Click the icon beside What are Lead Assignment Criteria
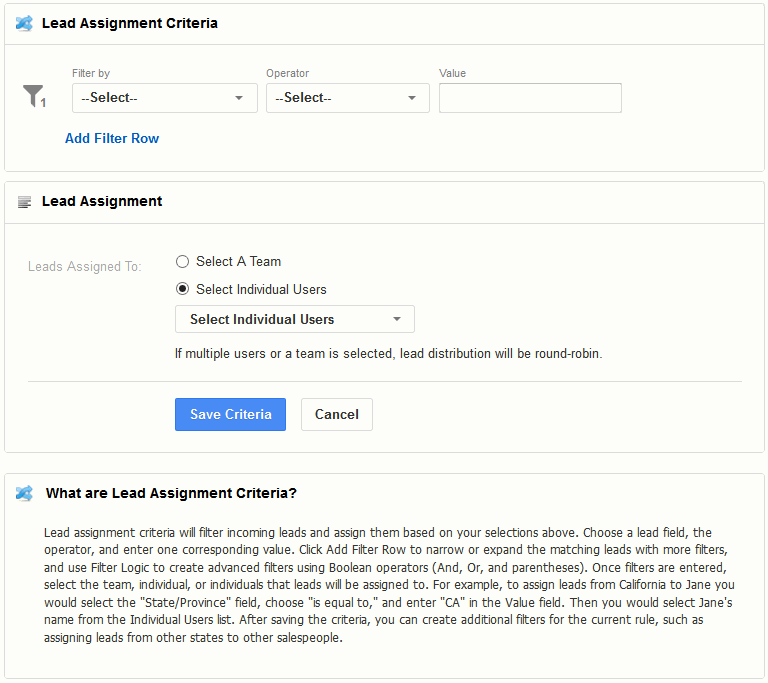 tap(24, 493)
